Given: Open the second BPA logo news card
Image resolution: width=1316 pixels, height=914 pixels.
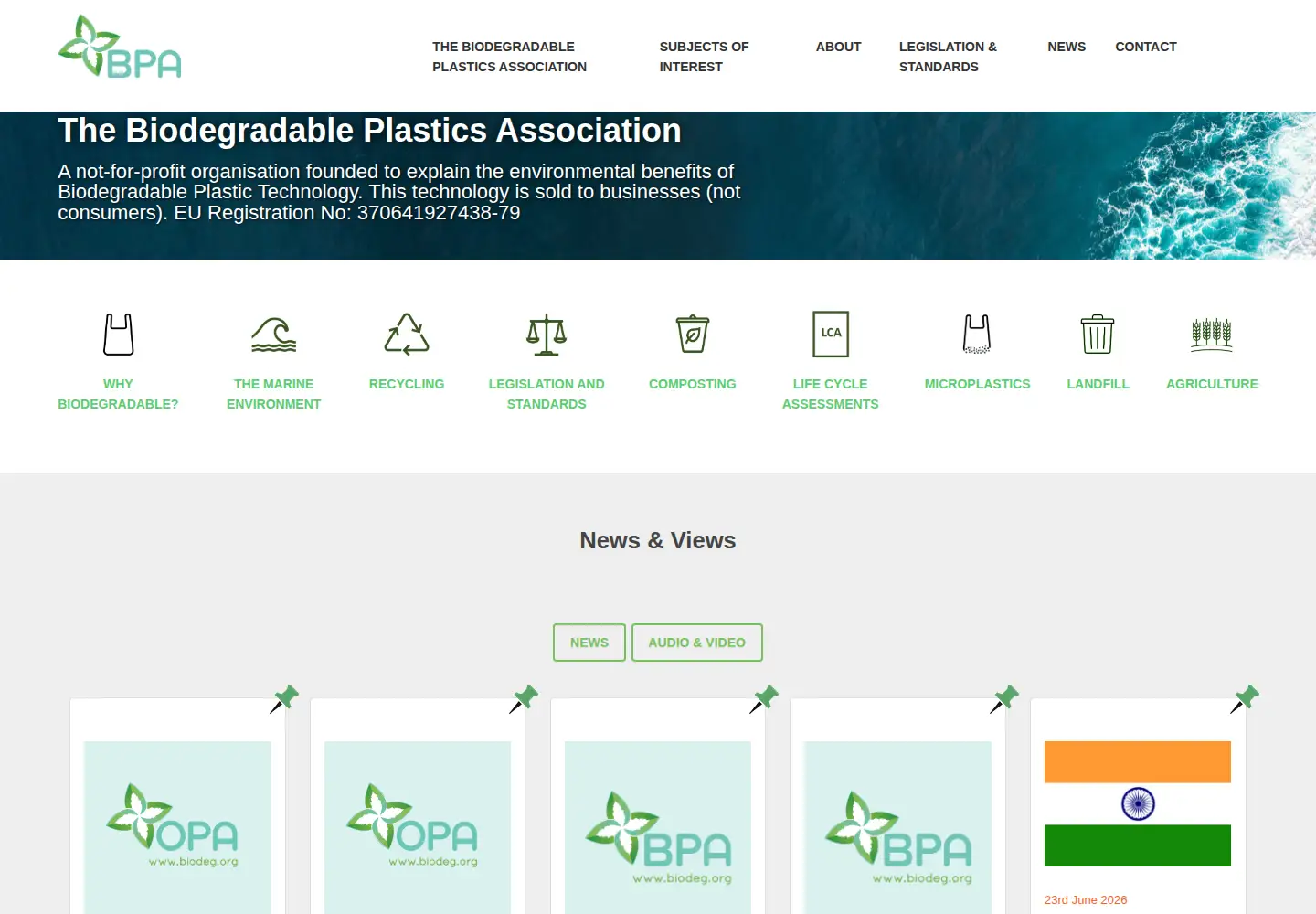Looking at the screenshot, I should point(897,827).
